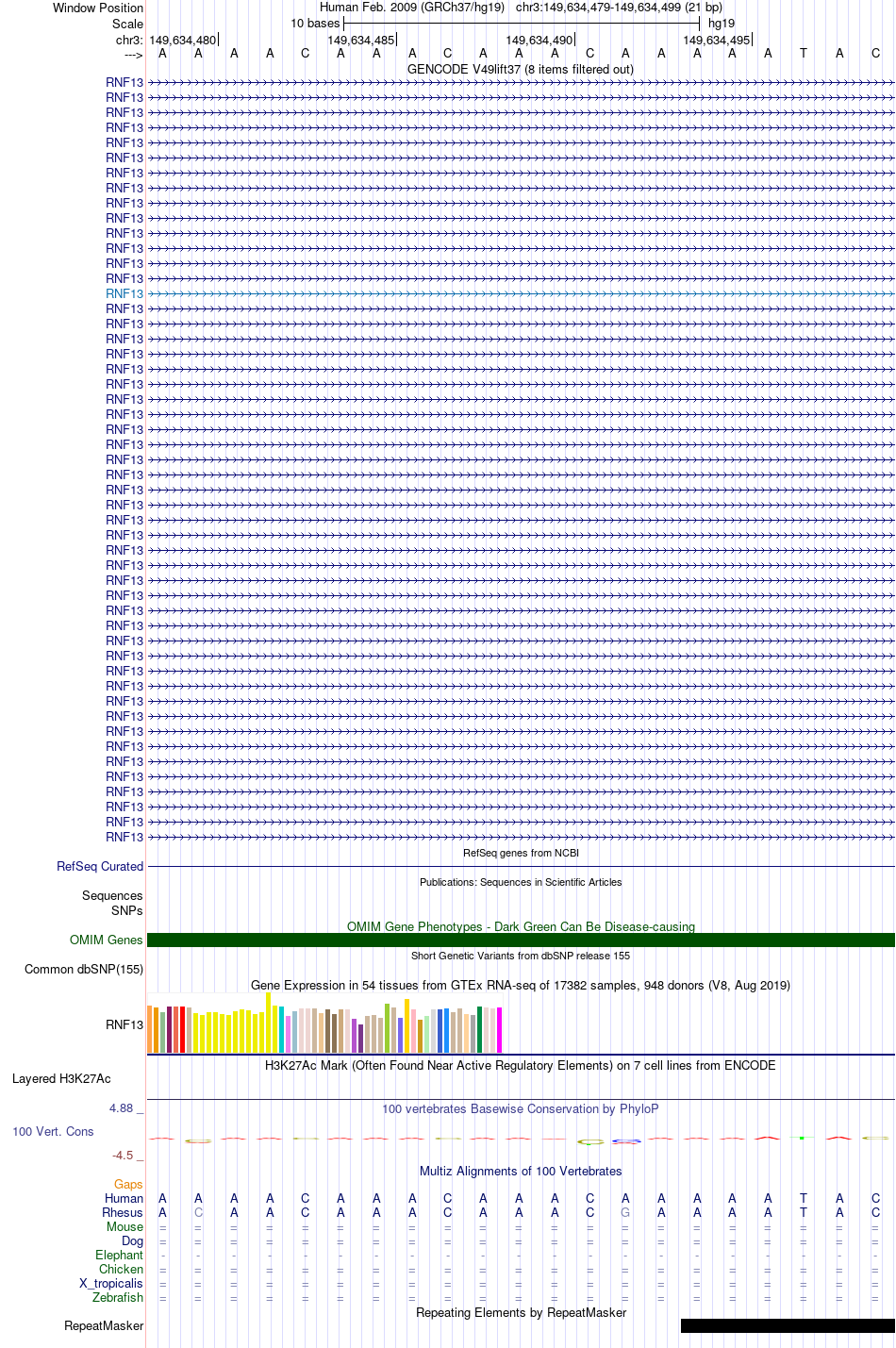Click the 100 Vert. Cons track label

tap(53, 1132)
